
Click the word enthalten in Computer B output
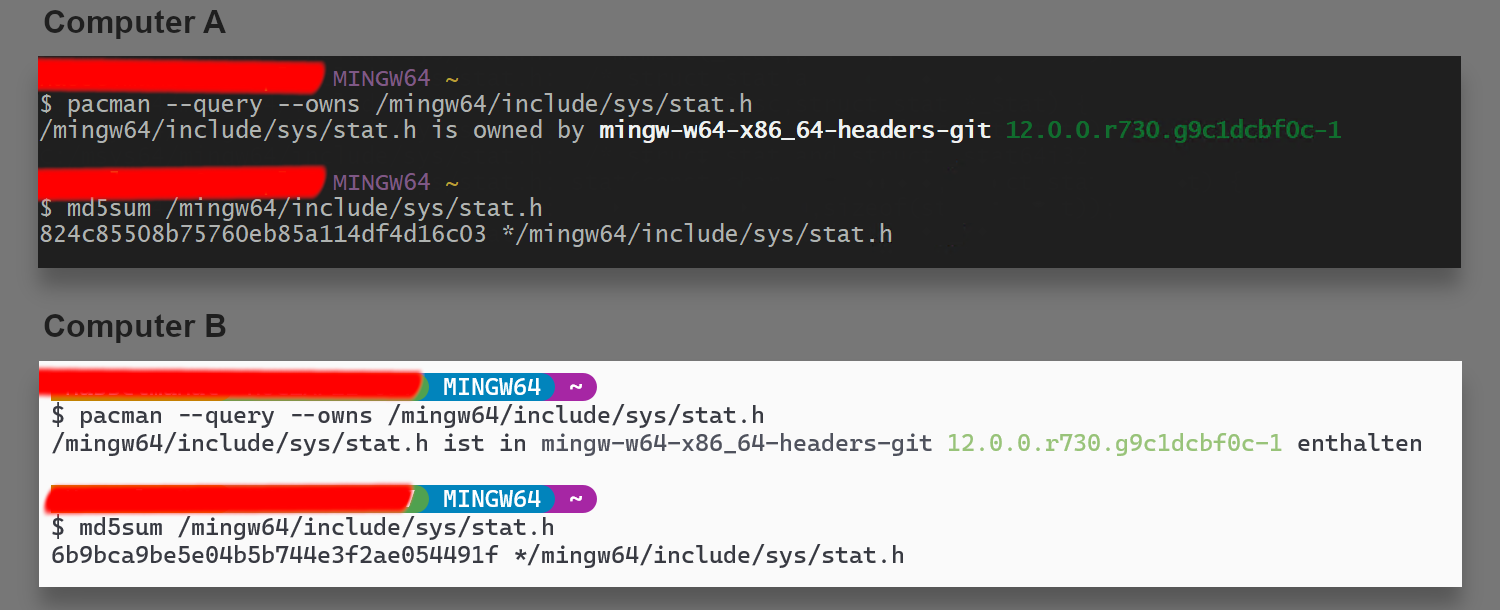(1359, 442)
